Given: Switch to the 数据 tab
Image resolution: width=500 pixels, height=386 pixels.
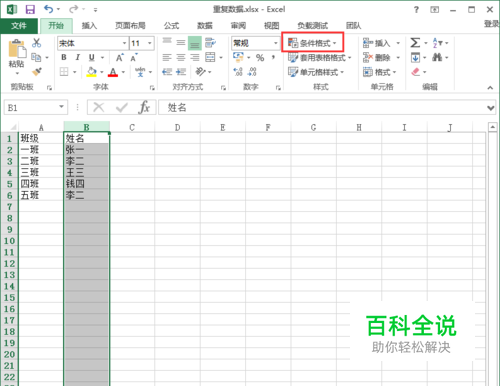Looking at the screenshot, I should tap(204, 25).
